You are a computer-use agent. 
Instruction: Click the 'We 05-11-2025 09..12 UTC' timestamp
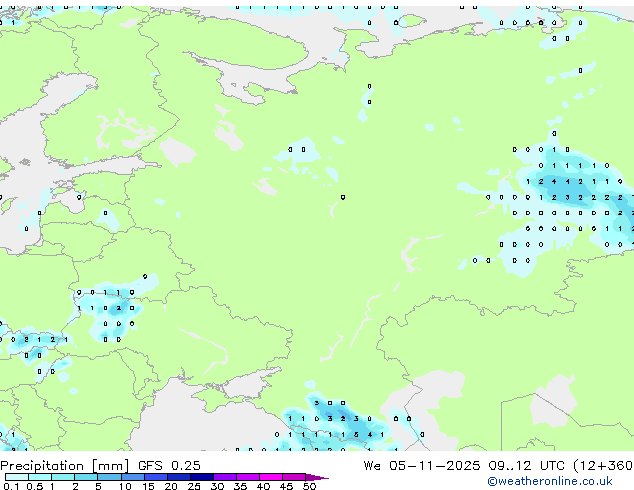[464, 466]
